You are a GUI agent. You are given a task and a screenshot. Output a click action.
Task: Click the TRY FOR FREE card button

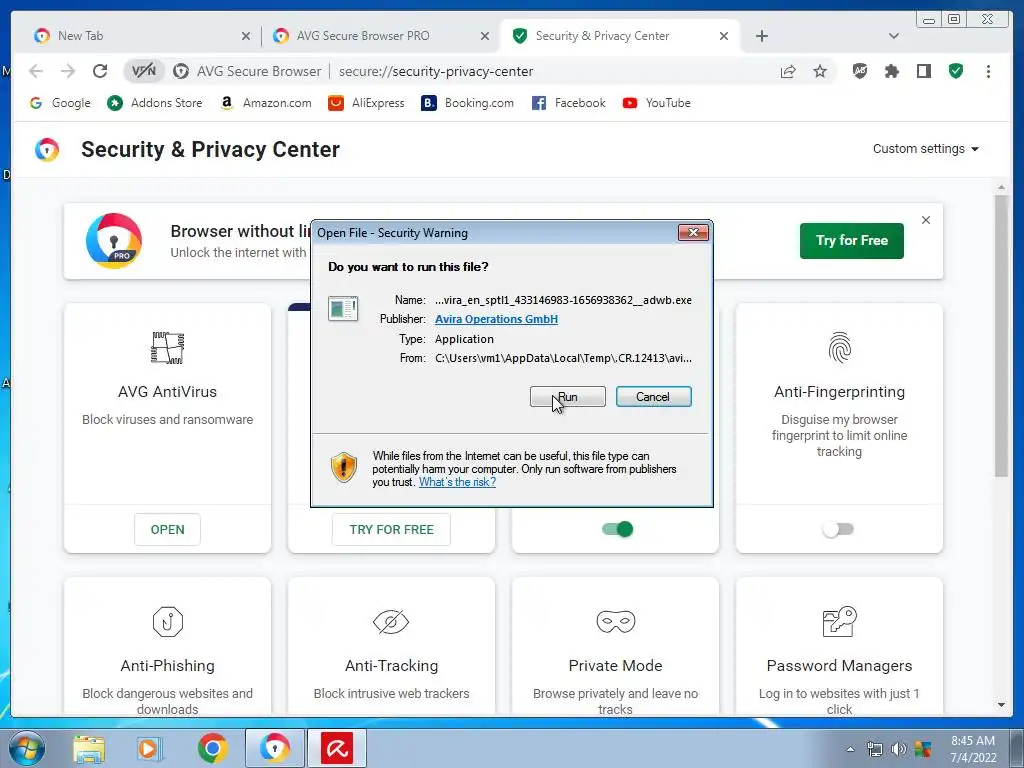(x=391, y=530)
